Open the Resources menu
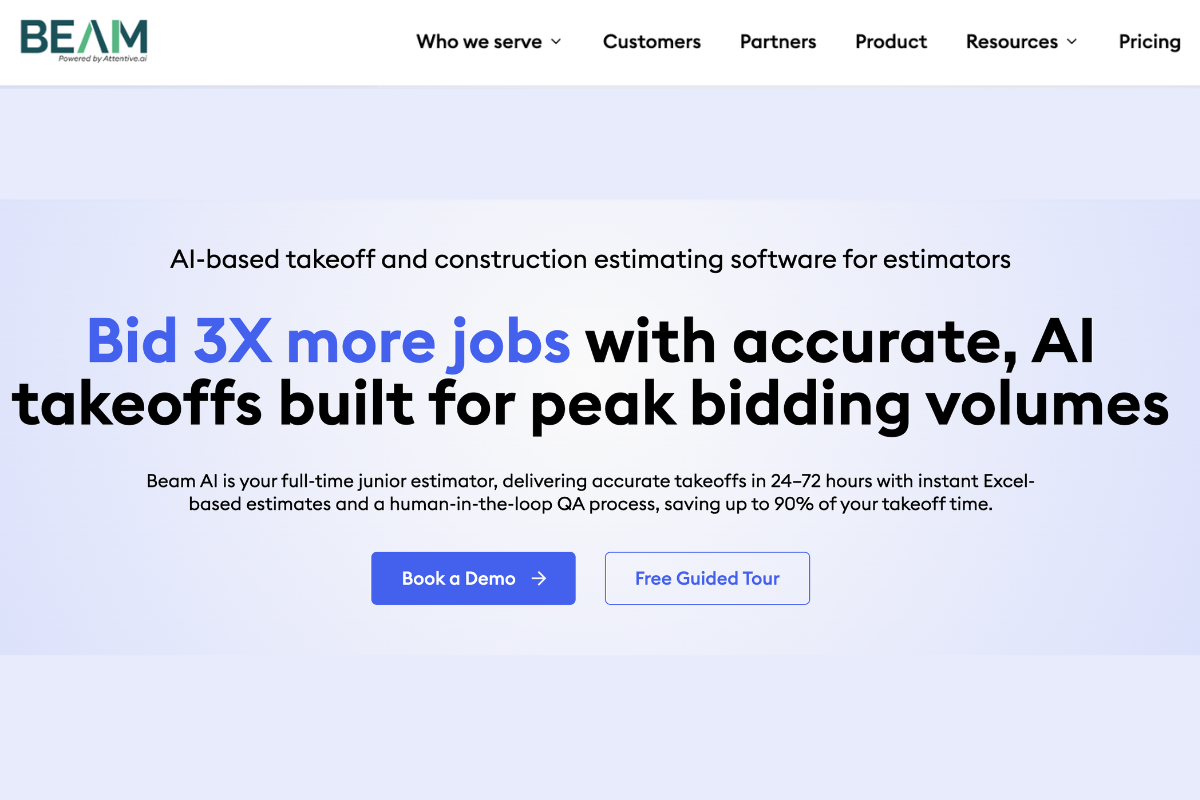Viewport: 1200px width, 800px height. coord(1011,42)
